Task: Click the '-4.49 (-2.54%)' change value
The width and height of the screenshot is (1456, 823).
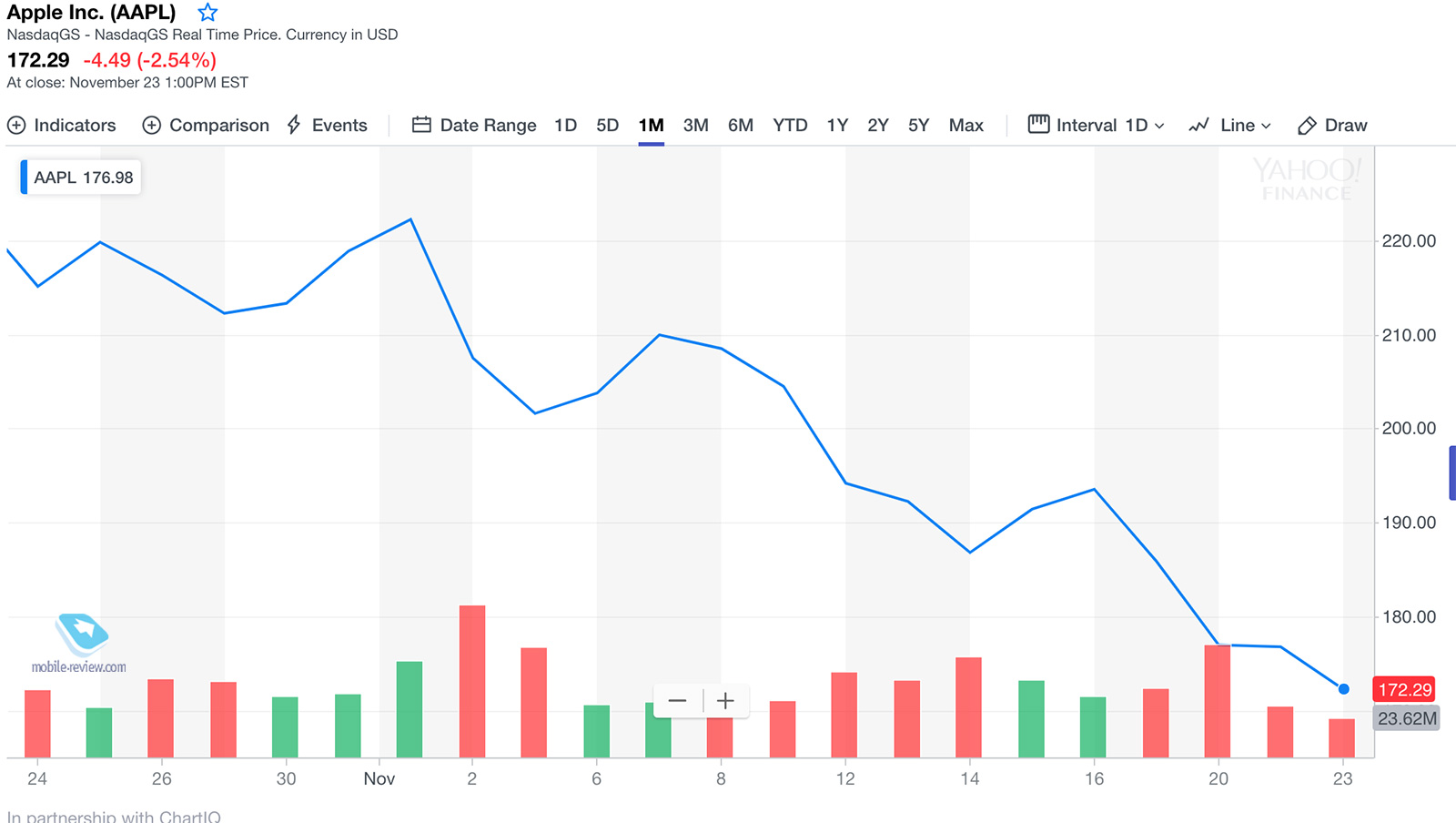Action: pyautogui.click(x=150, y=60)
